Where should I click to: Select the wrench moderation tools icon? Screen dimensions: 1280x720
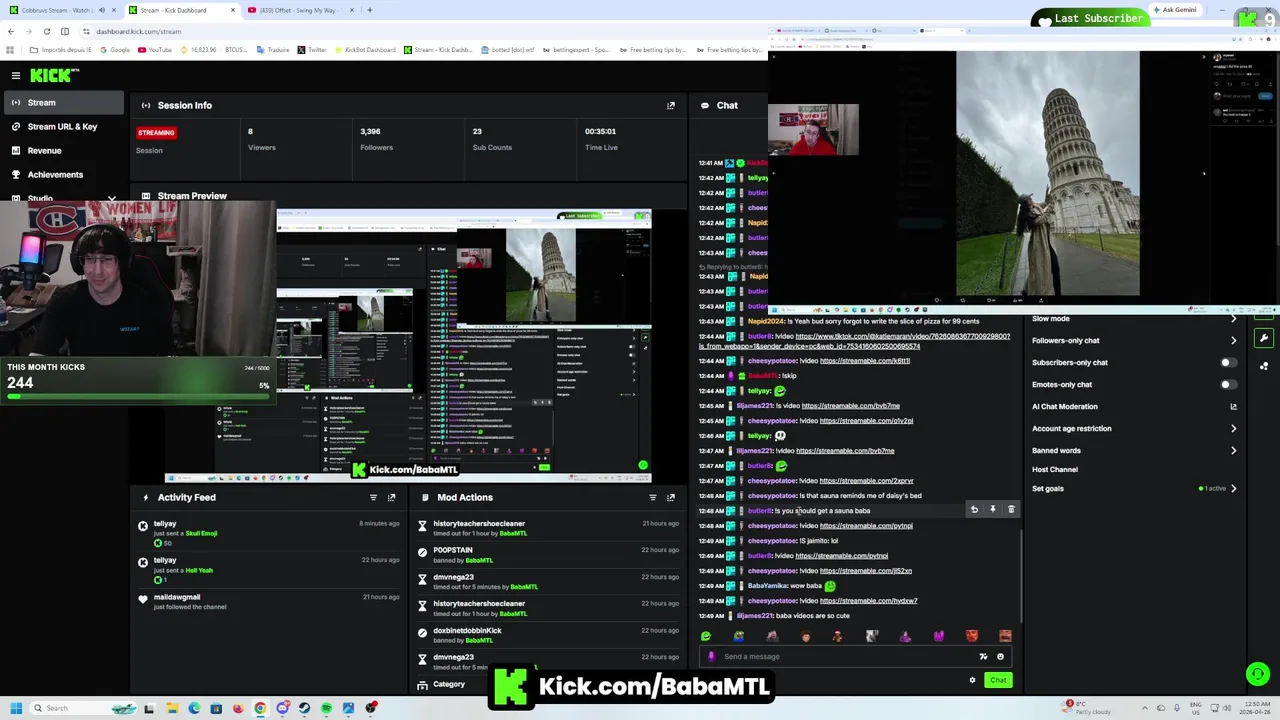[1264, 338]
